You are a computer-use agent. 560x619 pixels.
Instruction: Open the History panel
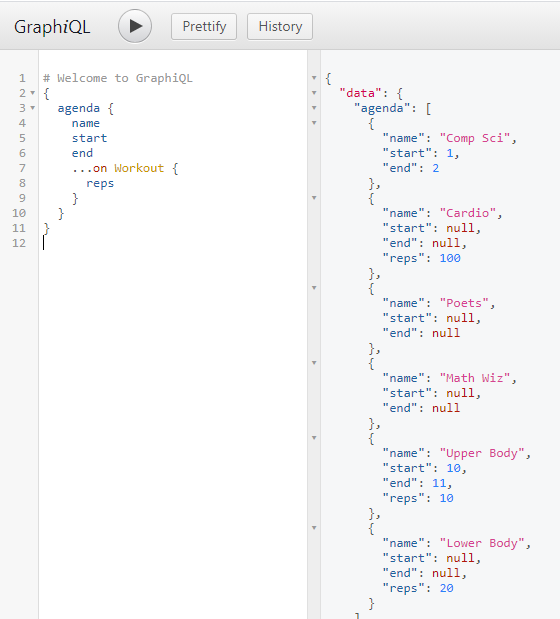point(280,26)
